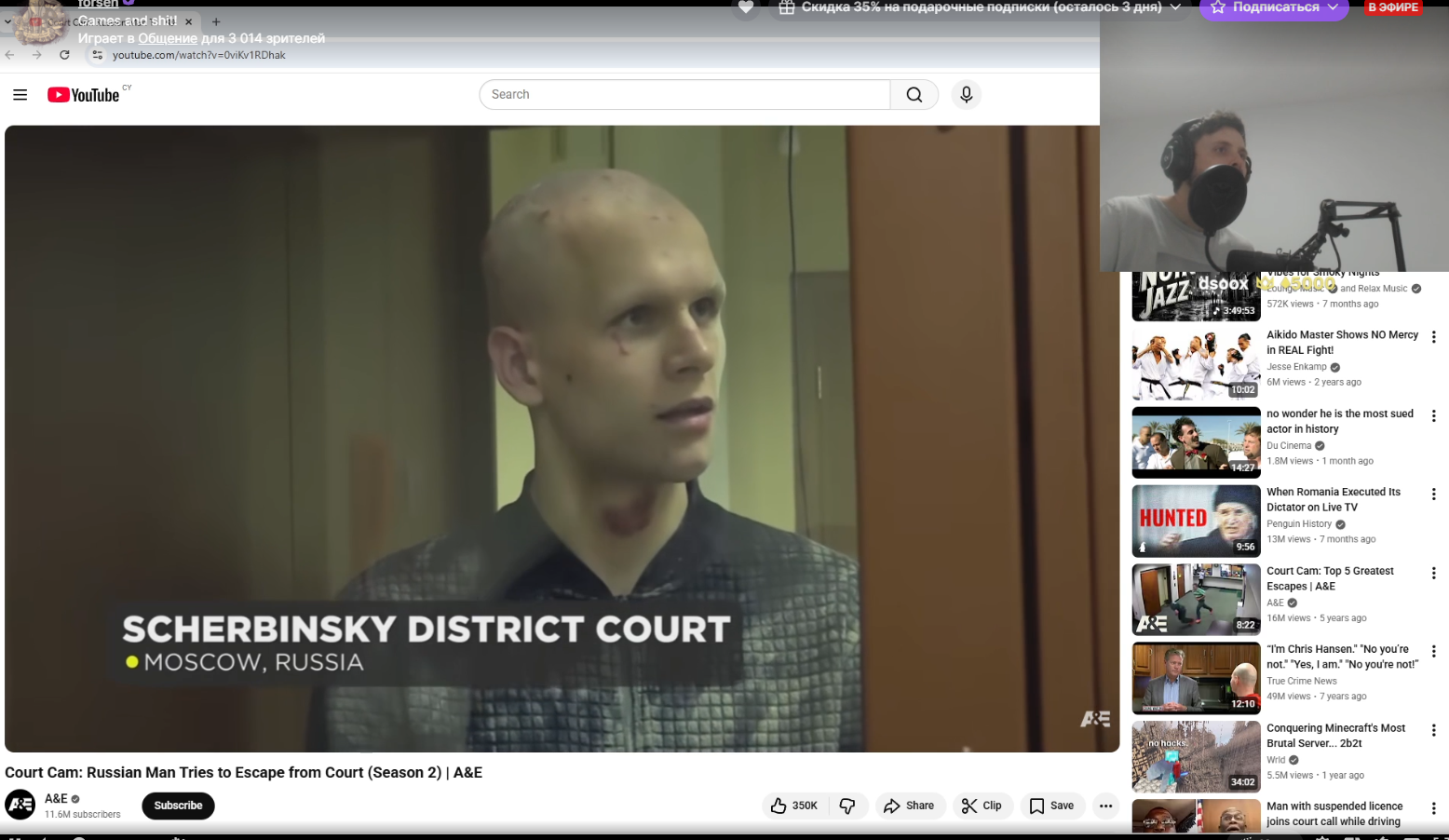Image resolution: width=1449 pixels, height=840 pixels.
Task: Open options menu for most sued actor video
Action: pyautogui.click(x=1434, y=416)
